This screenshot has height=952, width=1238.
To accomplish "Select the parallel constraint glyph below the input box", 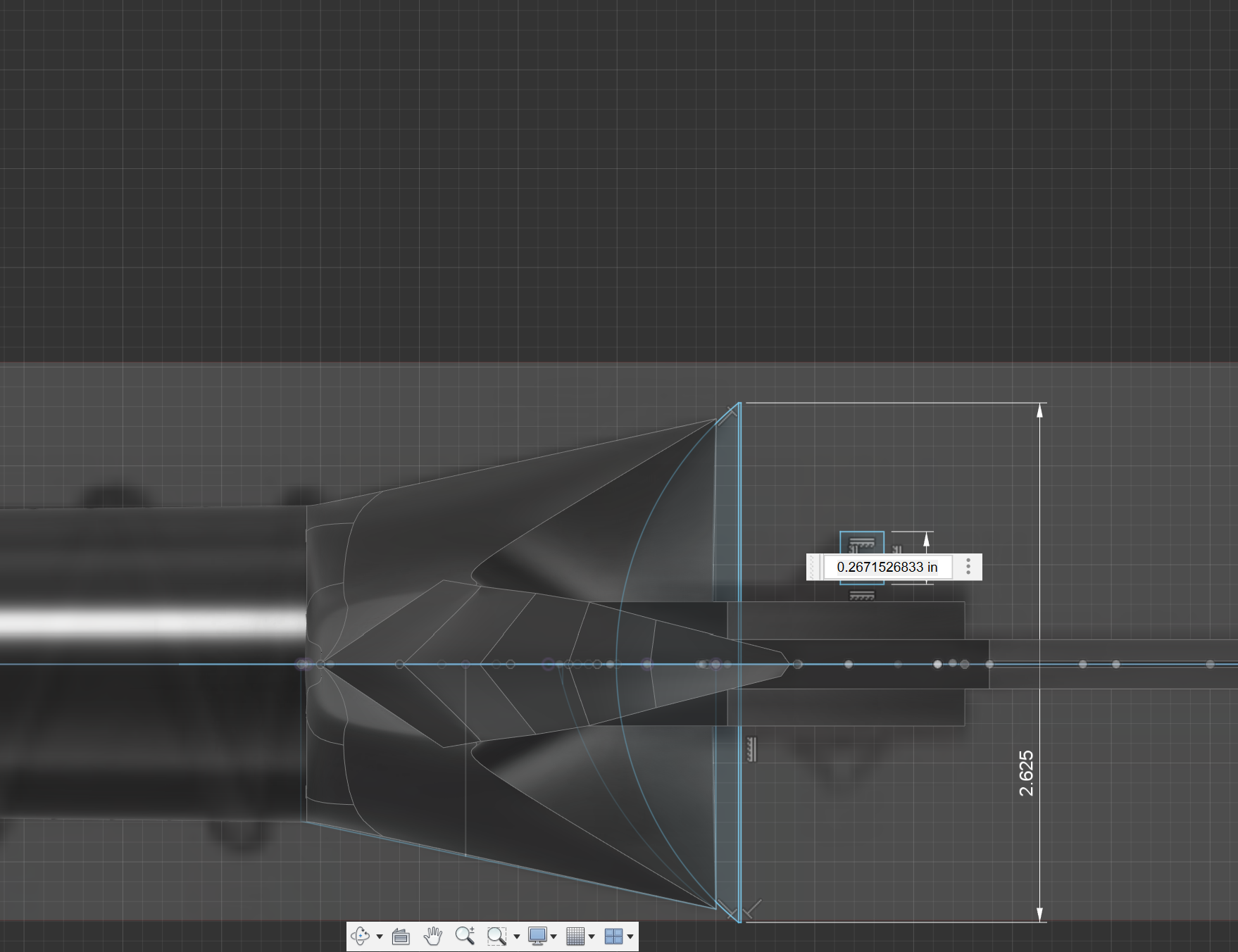I will (862, 596).
